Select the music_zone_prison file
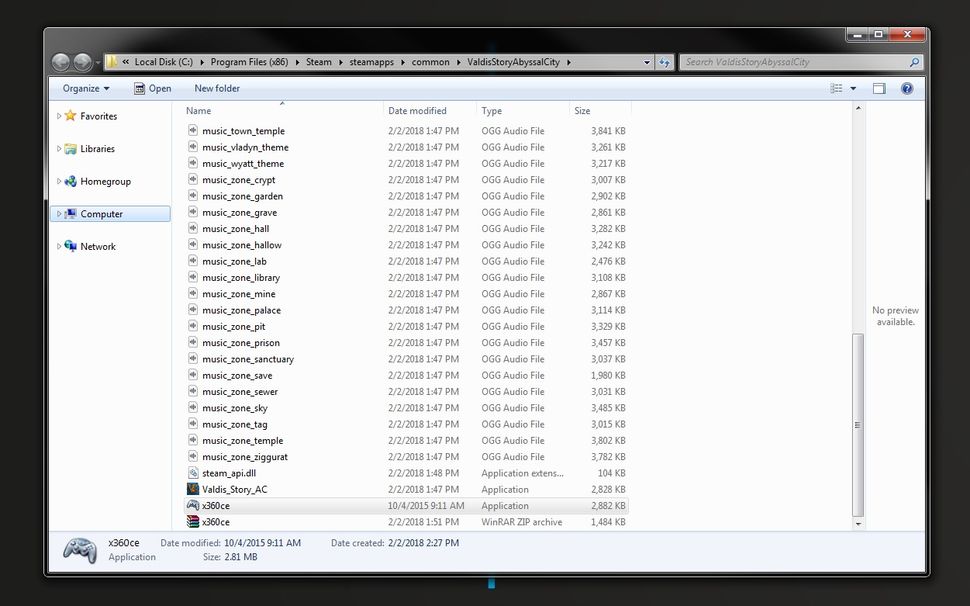 click(x=241, y=343)
